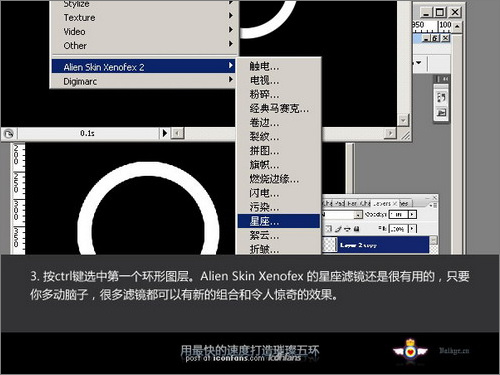Toggle lock position icon

point(347,229)
